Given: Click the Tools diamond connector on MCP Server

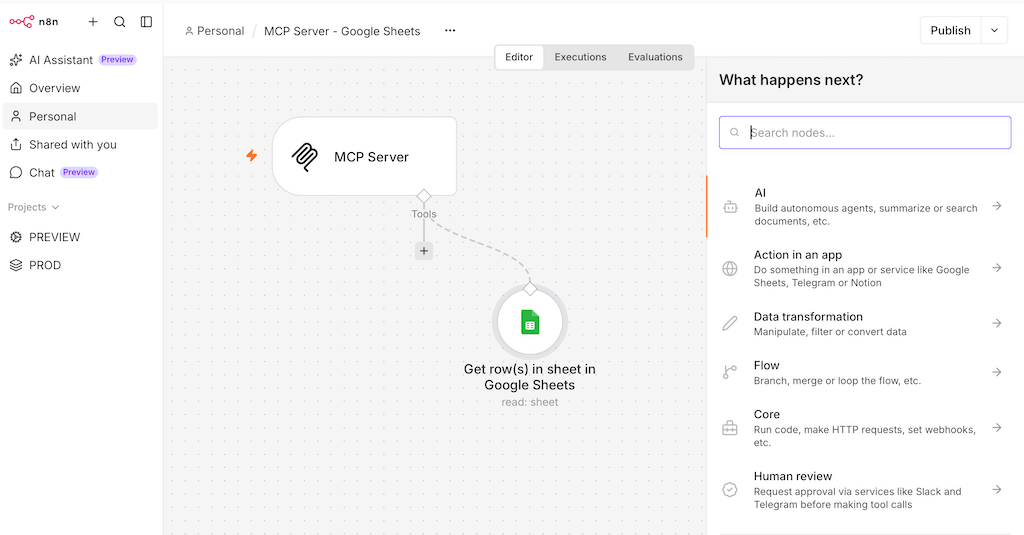Looking at the screenshot, I should (x=424, y=195).
